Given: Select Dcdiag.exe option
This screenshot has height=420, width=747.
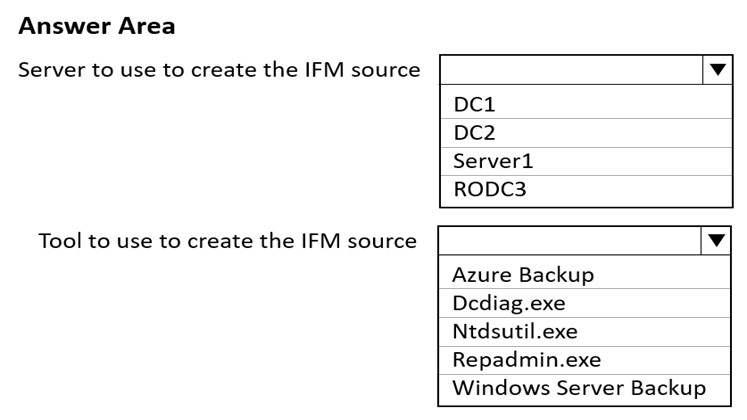Looking at the screenshot, I should (584, 303).
